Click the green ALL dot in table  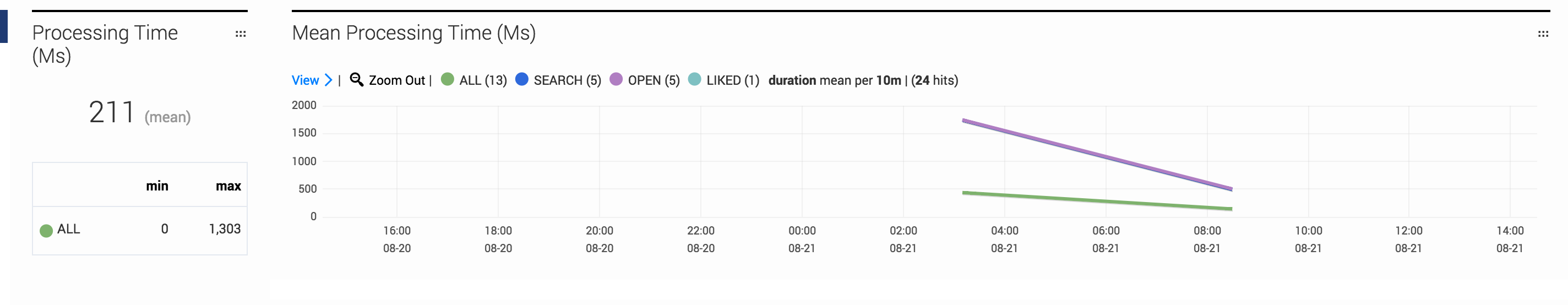point(46,231)
